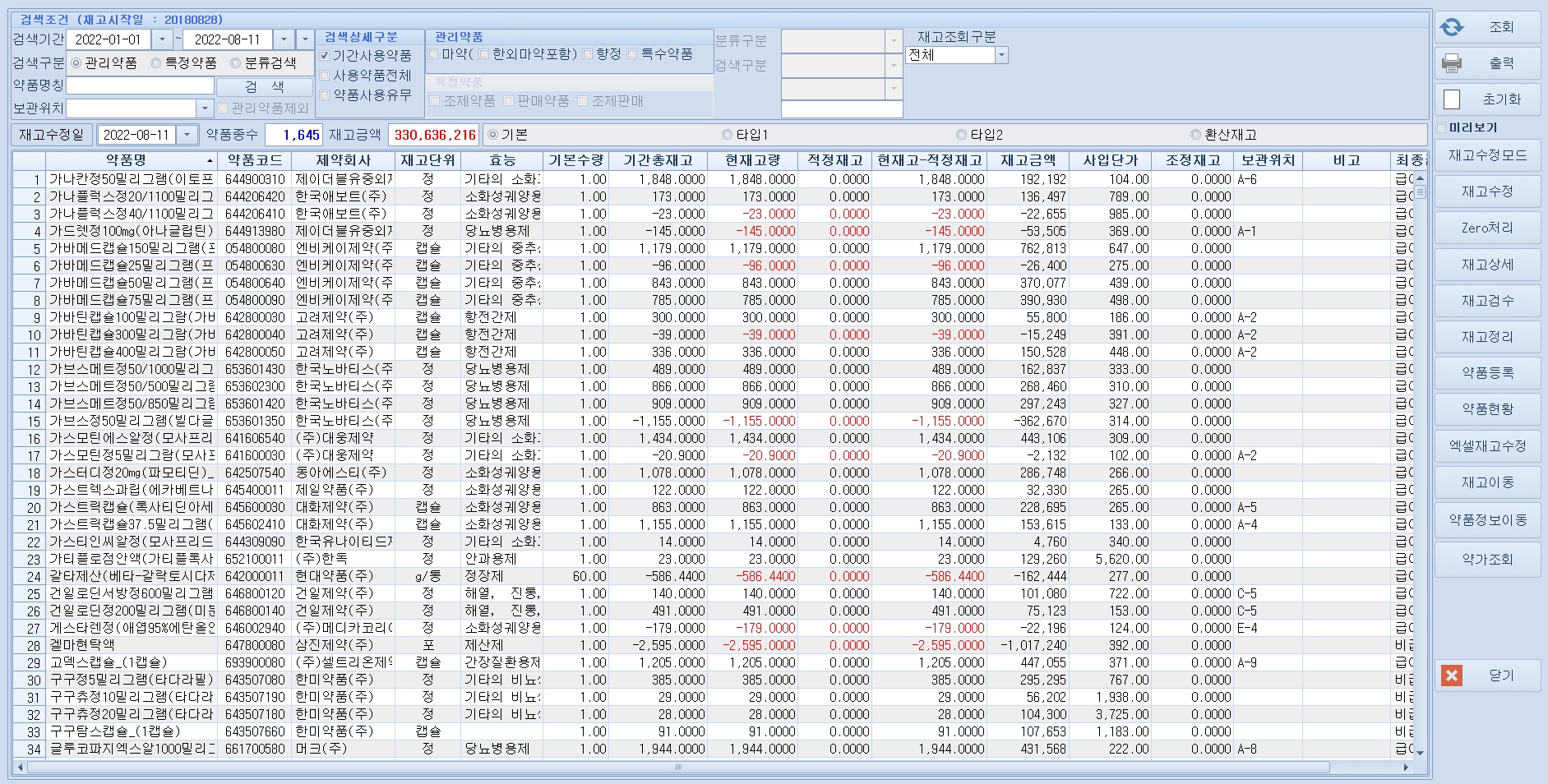The width and height of the screenshot is (1548, 784).
Task: Sort by the 재고금액 column header
Action: tap(1028, 160)
